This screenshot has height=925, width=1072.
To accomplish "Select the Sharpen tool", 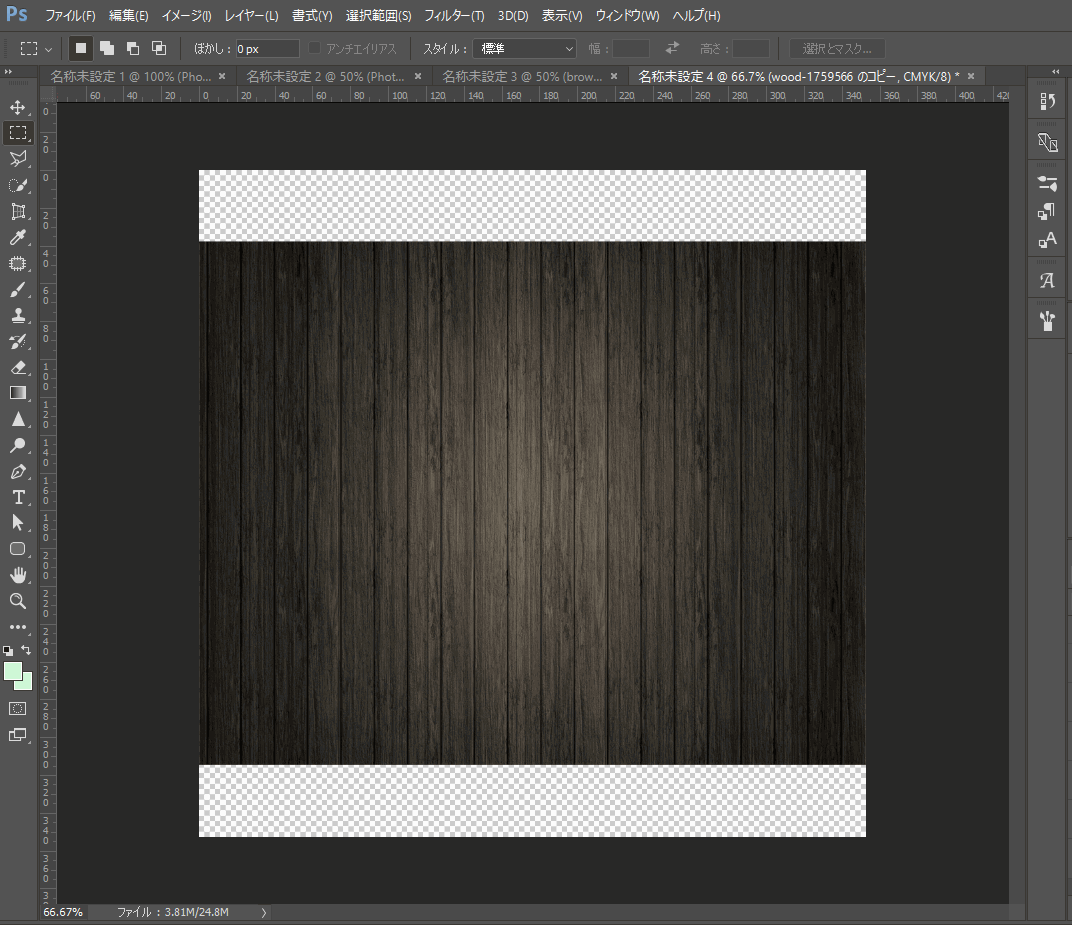I will click(18, 419).
